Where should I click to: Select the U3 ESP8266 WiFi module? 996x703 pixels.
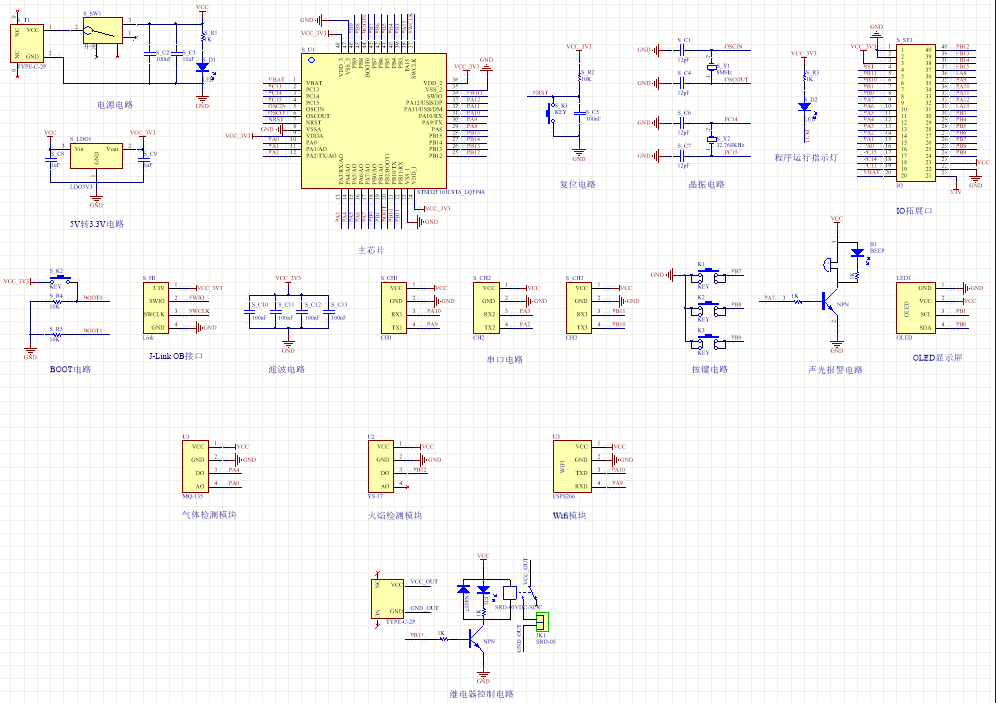[572, 466]
